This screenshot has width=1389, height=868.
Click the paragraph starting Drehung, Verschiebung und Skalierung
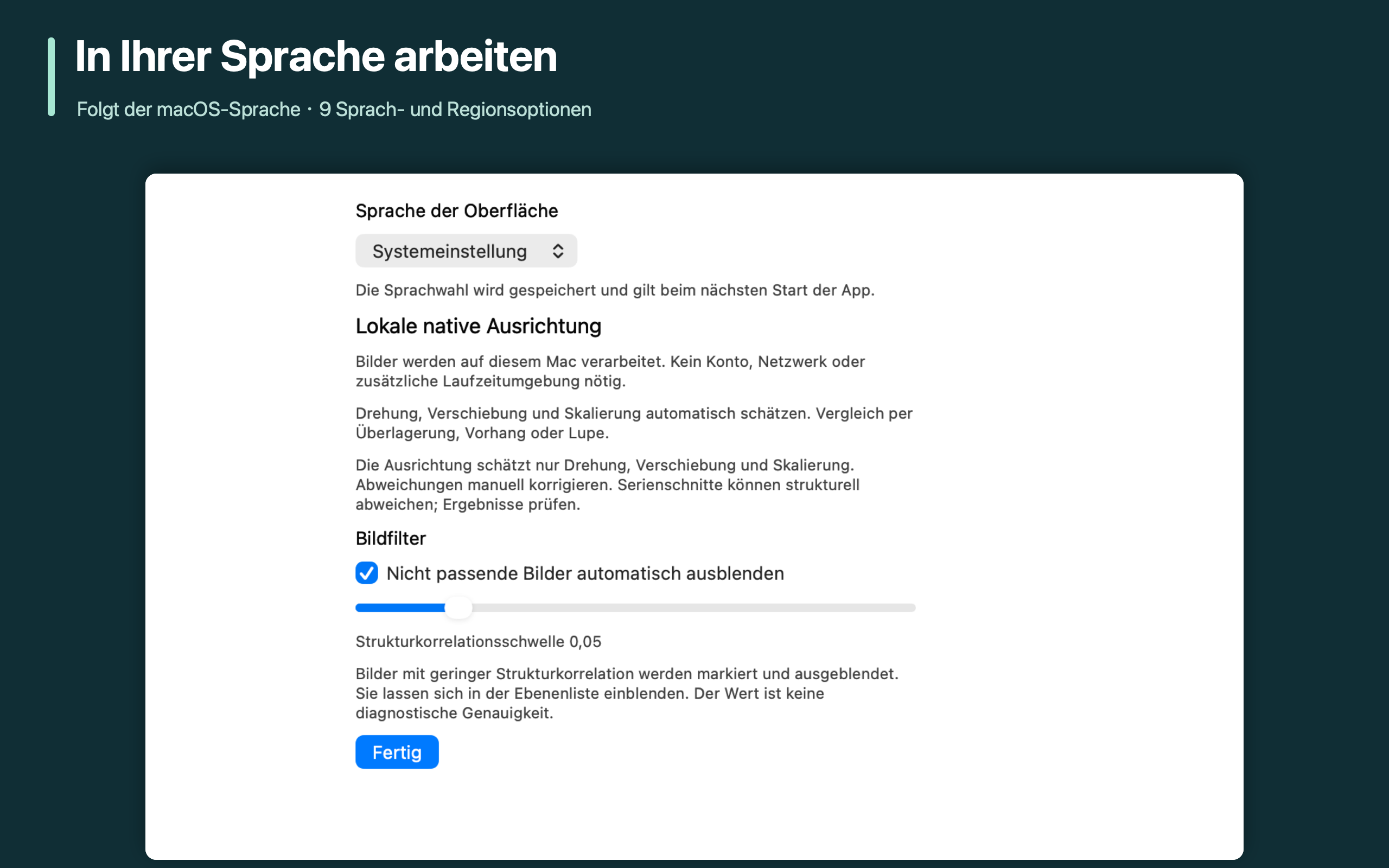(x=634, y=423)
